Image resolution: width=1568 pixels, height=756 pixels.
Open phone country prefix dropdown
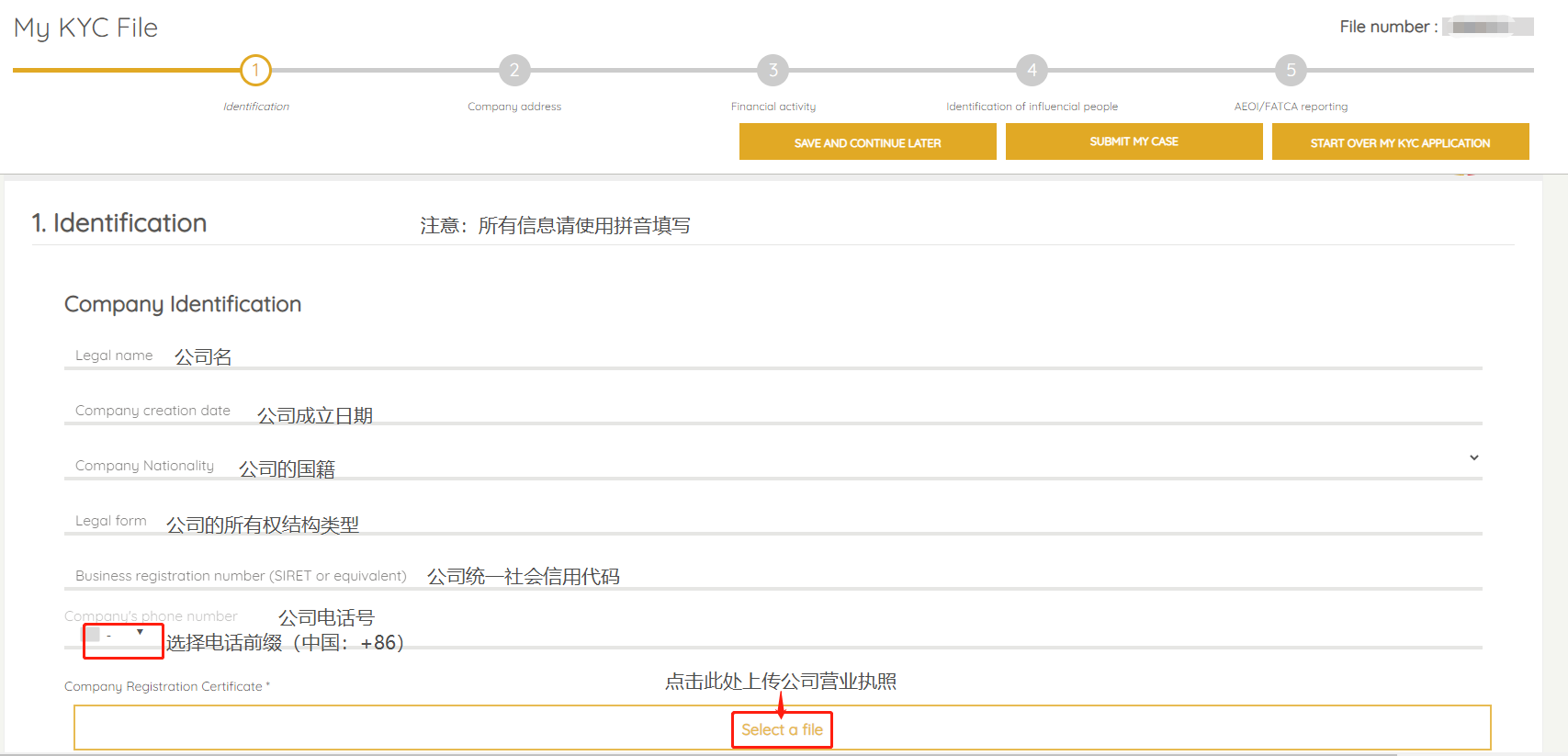(x=140, y=633)
